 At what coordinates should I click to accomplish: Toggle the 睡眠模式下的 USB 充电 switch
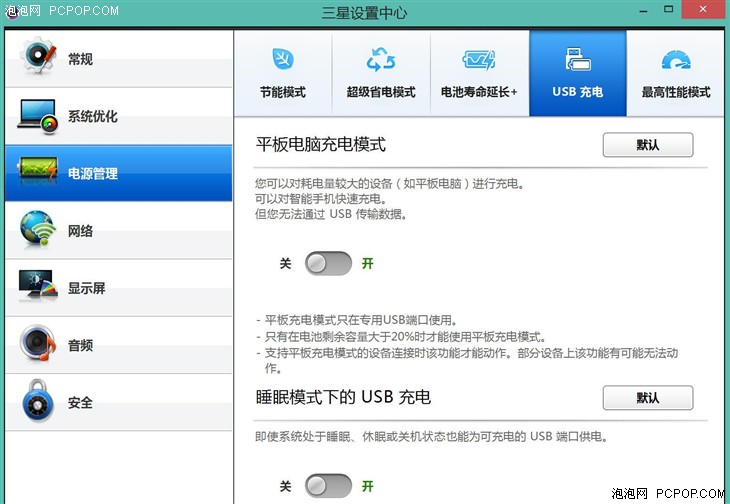pyautogui.click(x=328, y=486)
